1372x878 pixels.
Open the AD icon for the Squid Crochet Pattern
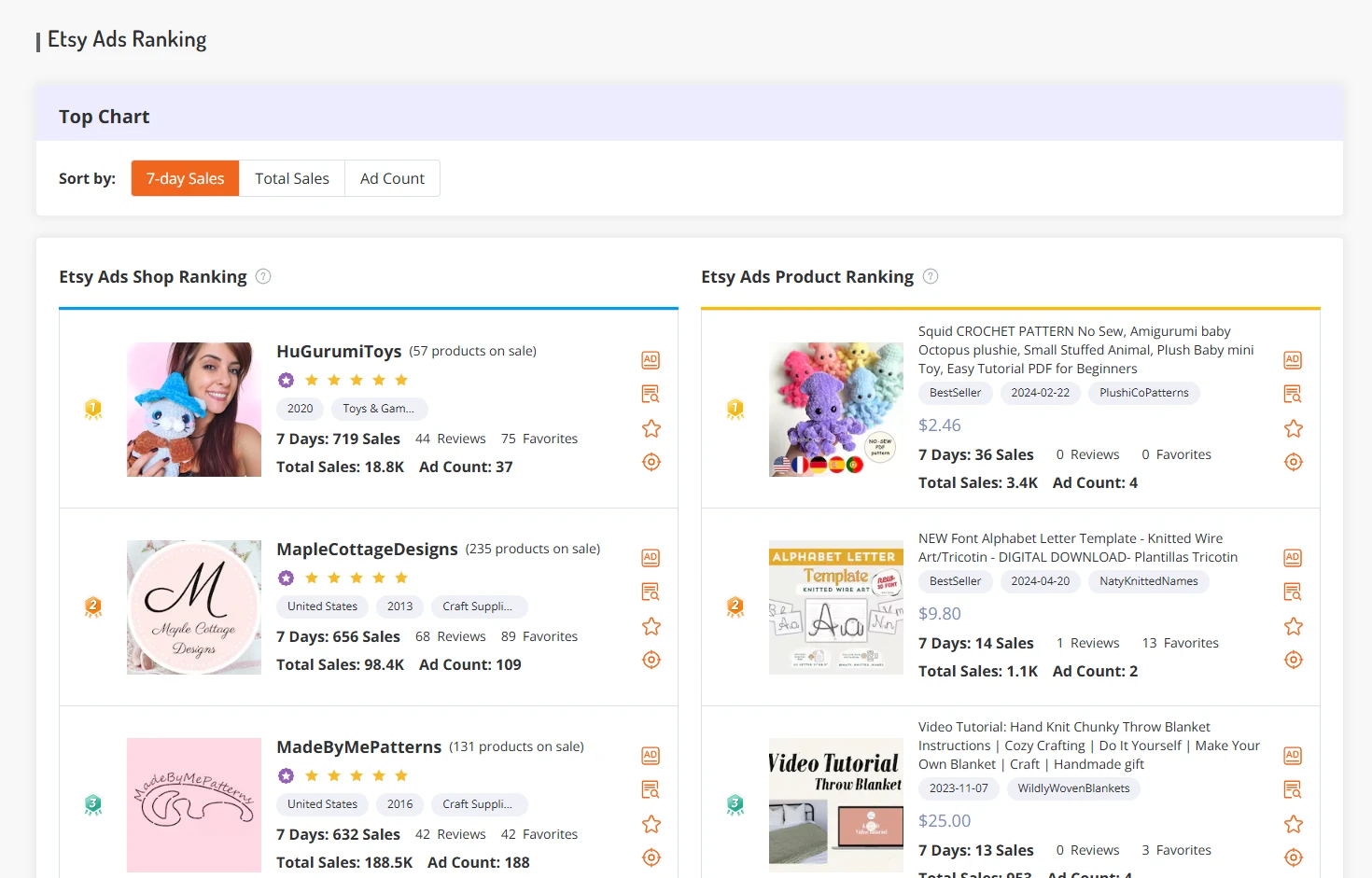[1293, 359]
